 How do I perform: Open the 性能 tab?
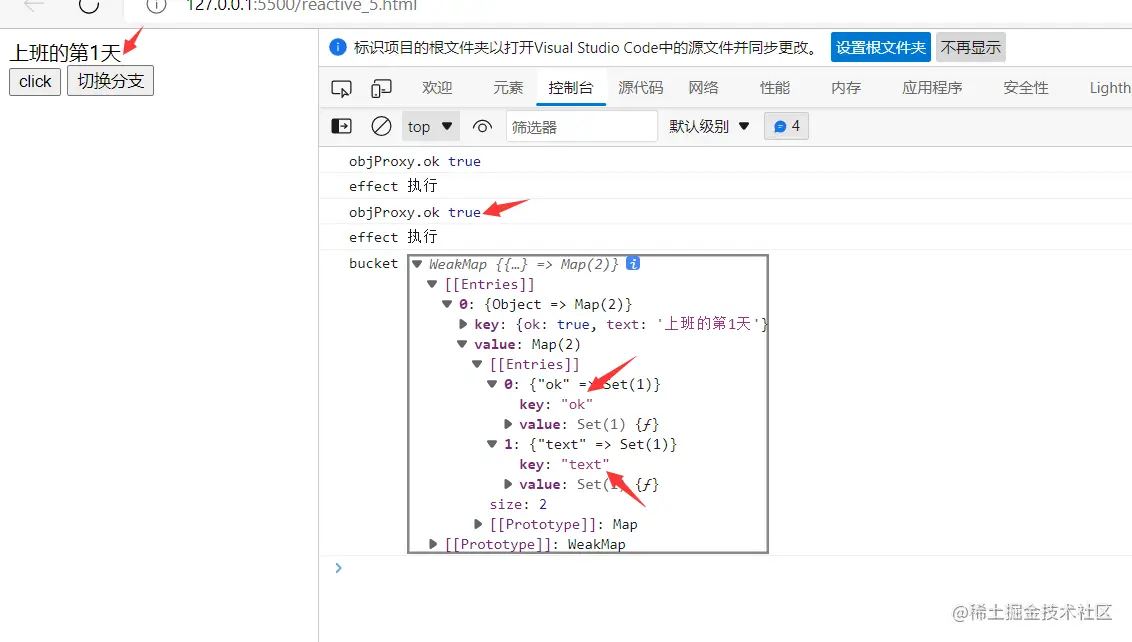click(775, 88)
